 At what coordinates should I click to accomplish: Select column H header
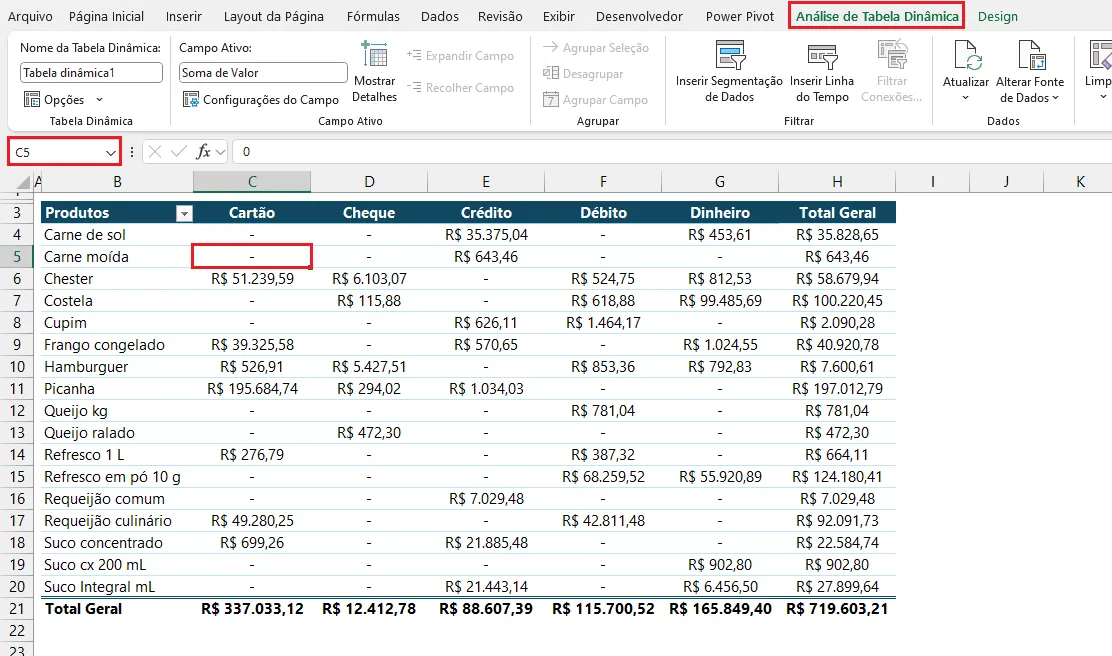tap(837, 182)
